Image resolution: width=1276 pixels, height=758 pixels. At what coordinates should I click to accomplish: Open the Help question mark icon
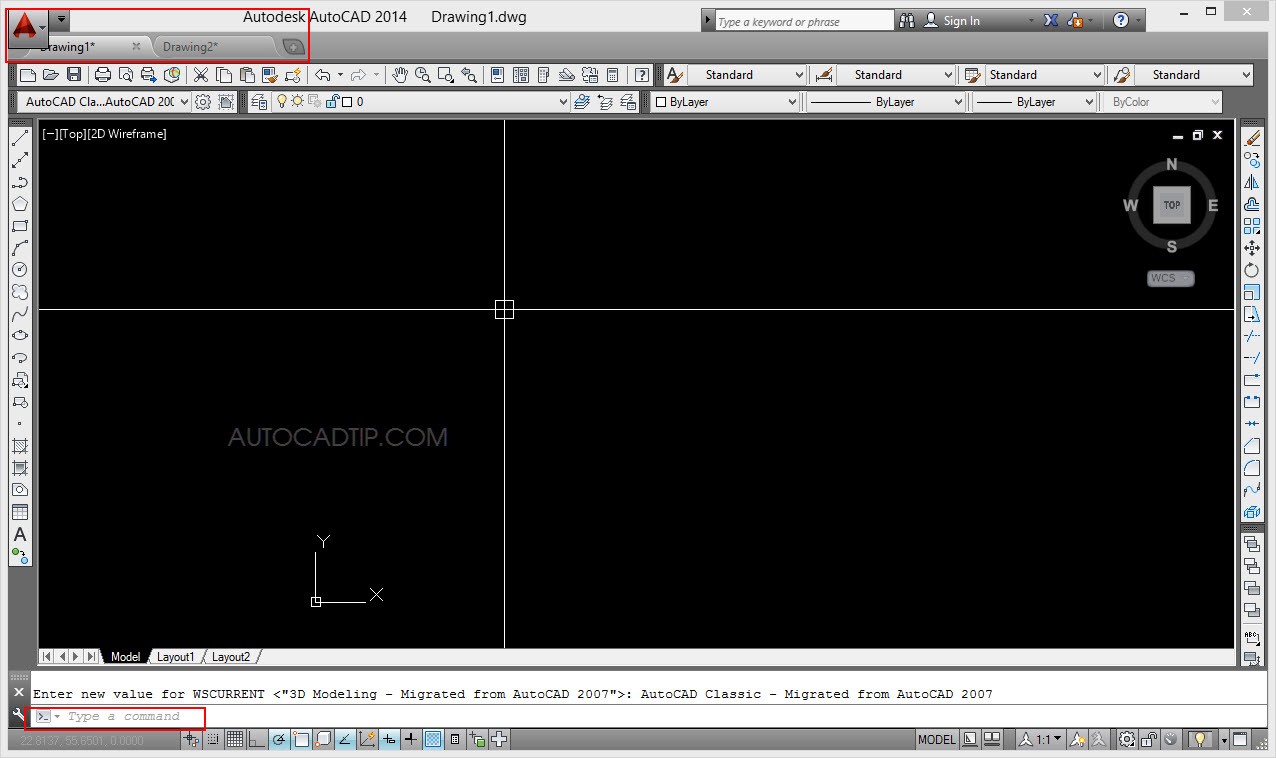pyautogui.click(x=643, y=75)
